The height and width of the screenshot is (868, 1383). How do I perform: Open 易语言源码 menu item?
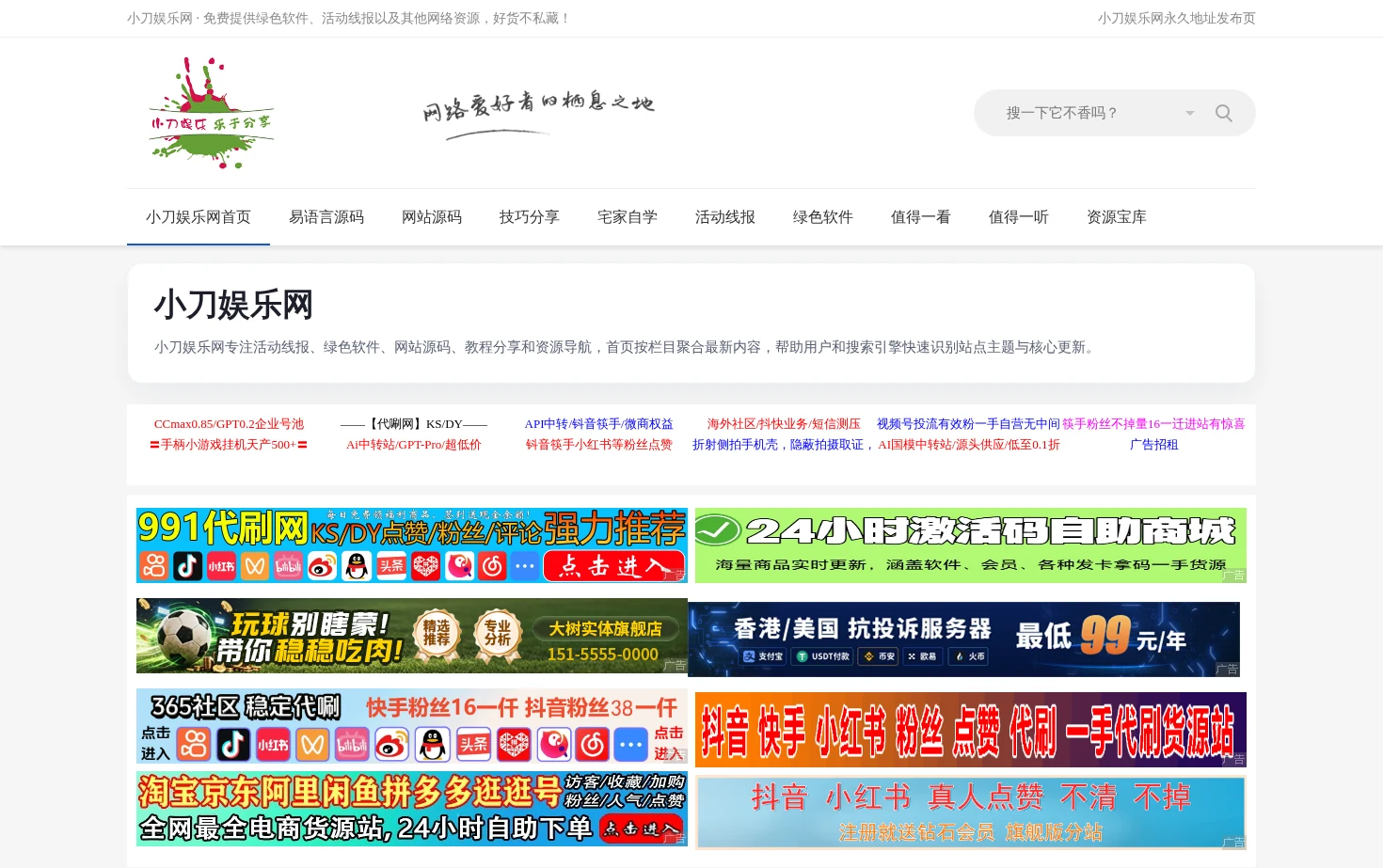[x=326, y=217]
